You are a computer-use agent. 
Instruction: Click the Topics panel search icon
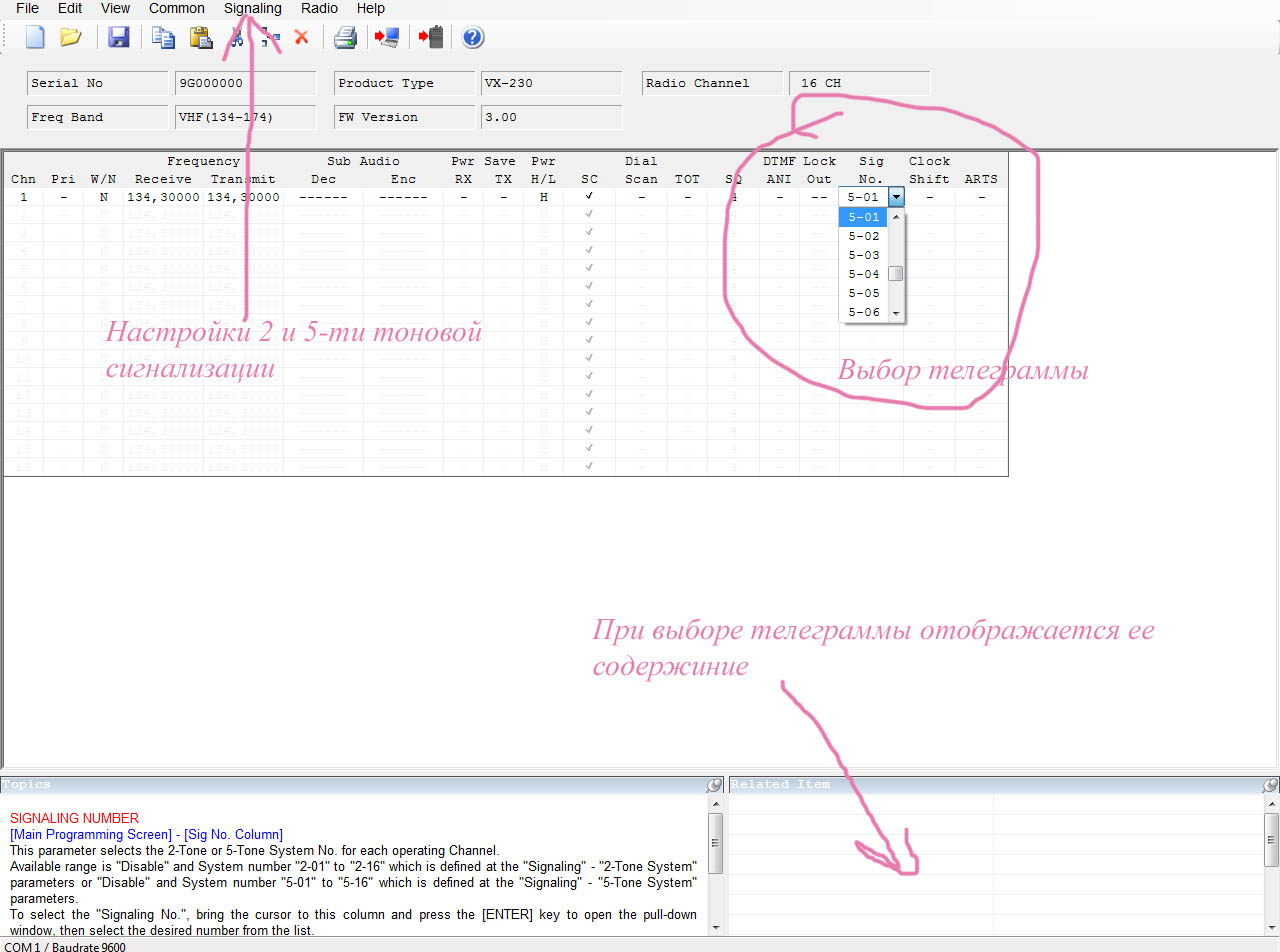[714, 785]
